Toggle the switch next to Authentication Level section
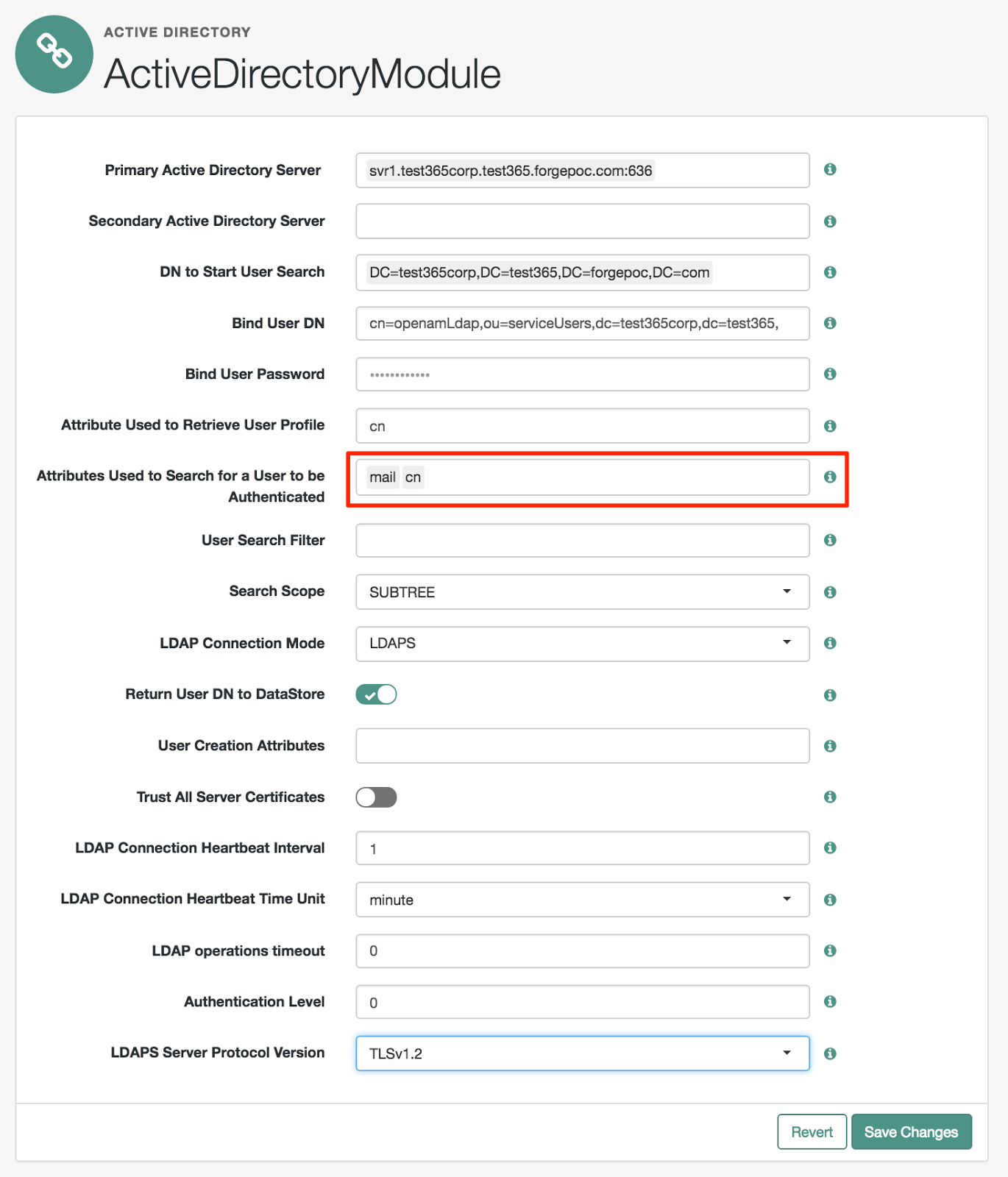The height and width of the screenshot is (1177, 1008). coord(376,797)
